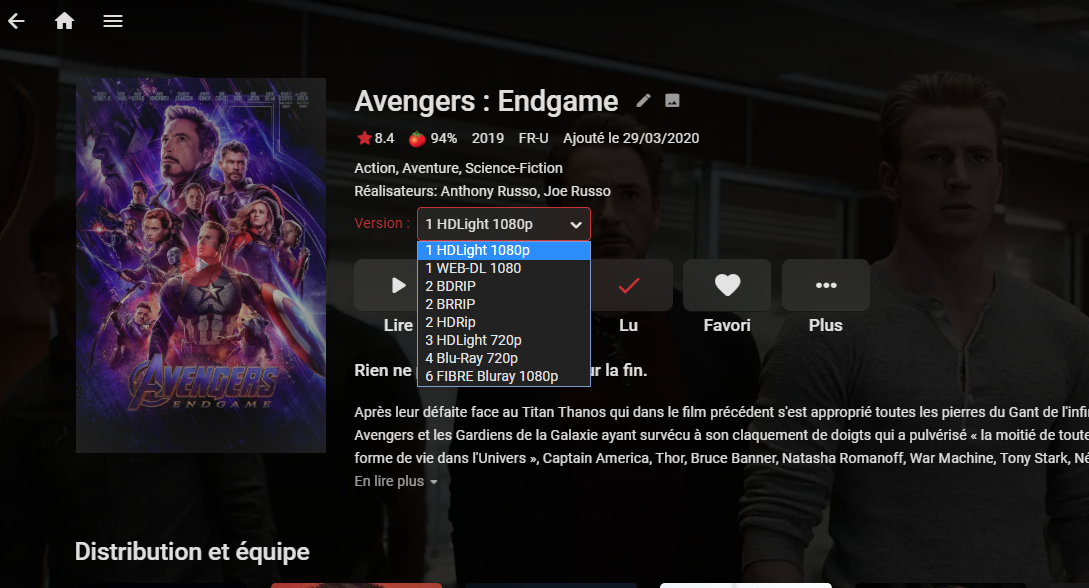Expand synopsis with En lire plus
This screenshot has height=588, width=1089.
click(x=396, y=481)
